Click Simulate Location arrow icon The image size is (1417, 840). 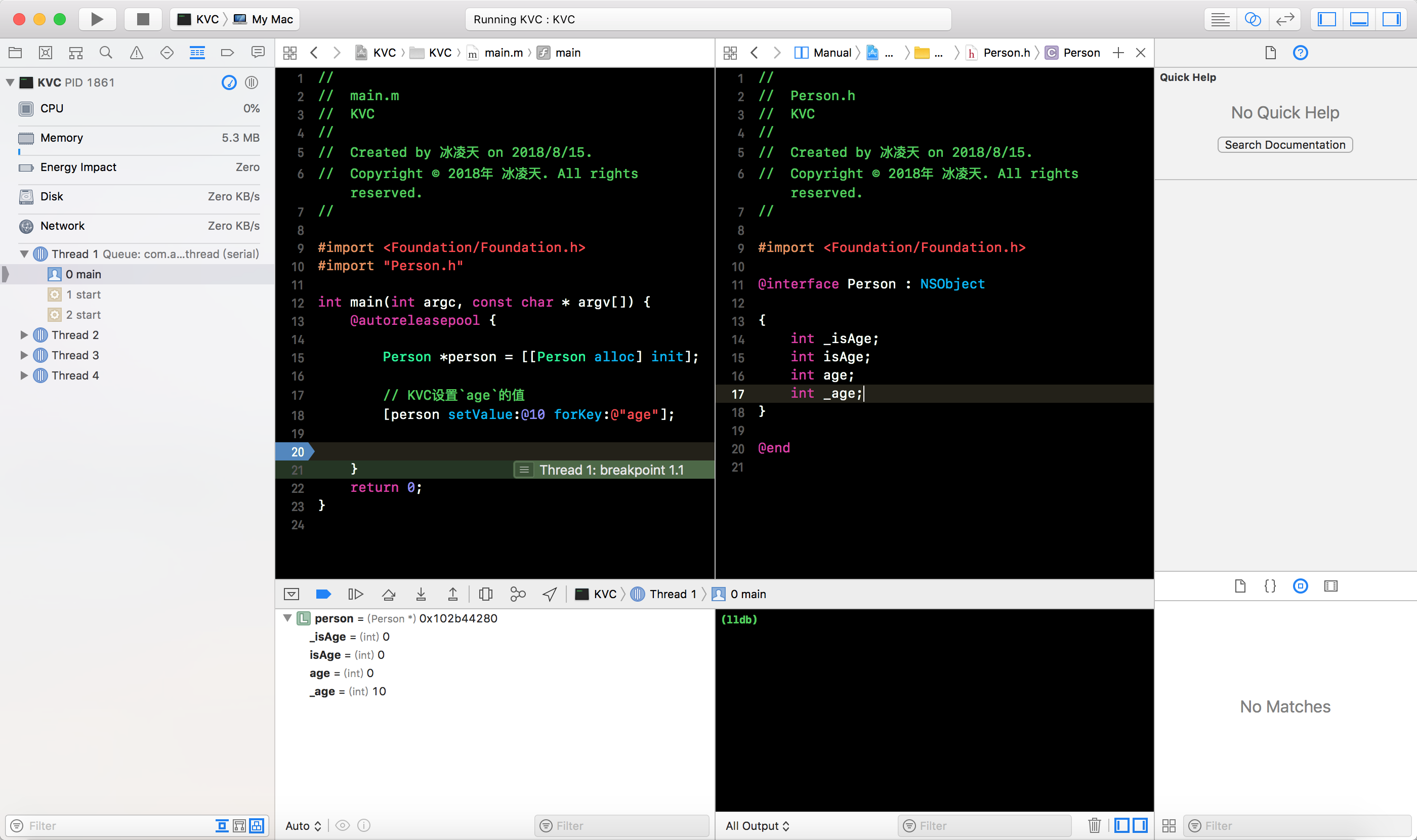(x=549, y=594)
